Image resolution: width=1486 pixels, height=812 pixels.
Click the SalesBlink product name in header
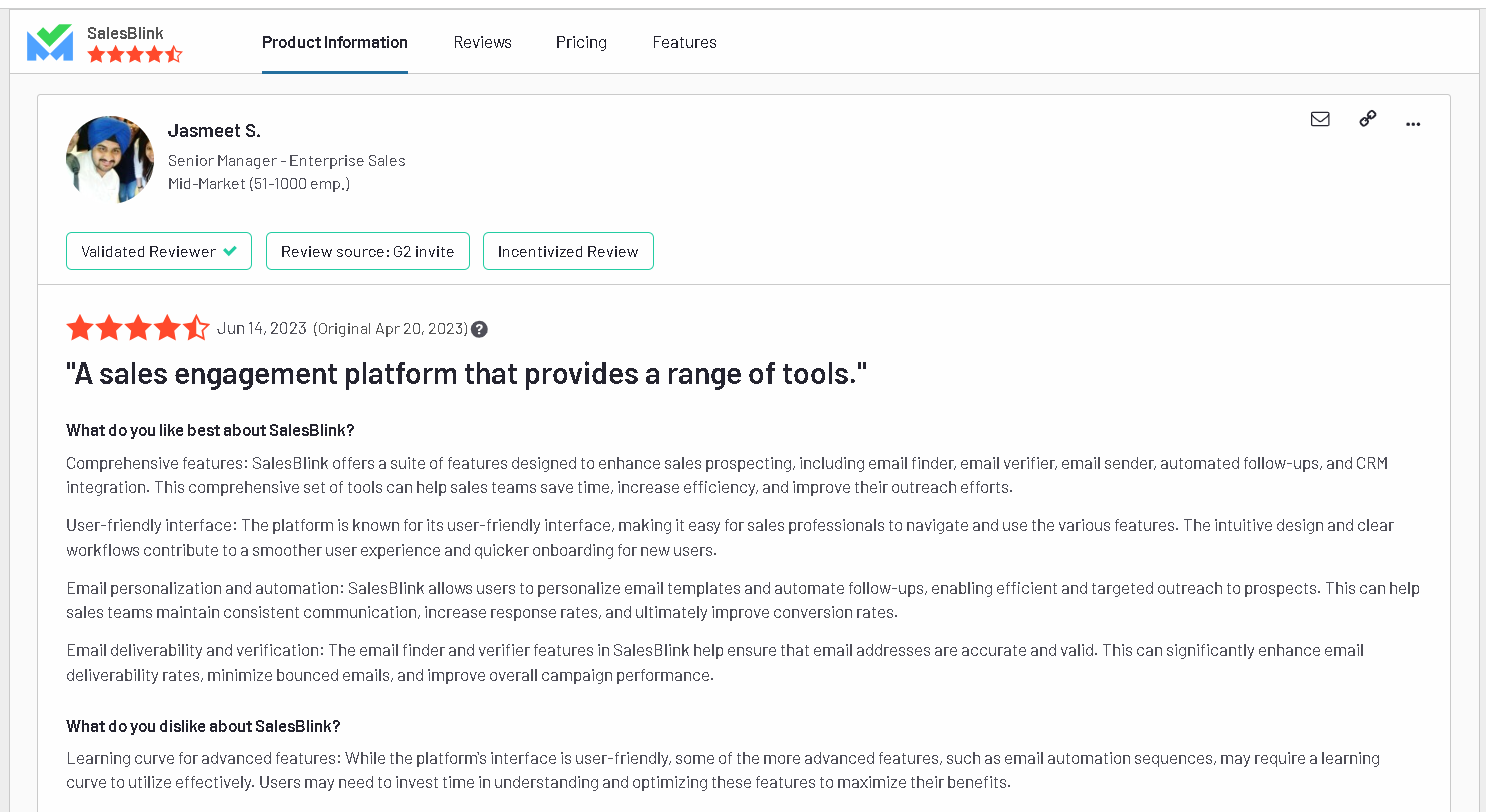click(x=125, y=33)
